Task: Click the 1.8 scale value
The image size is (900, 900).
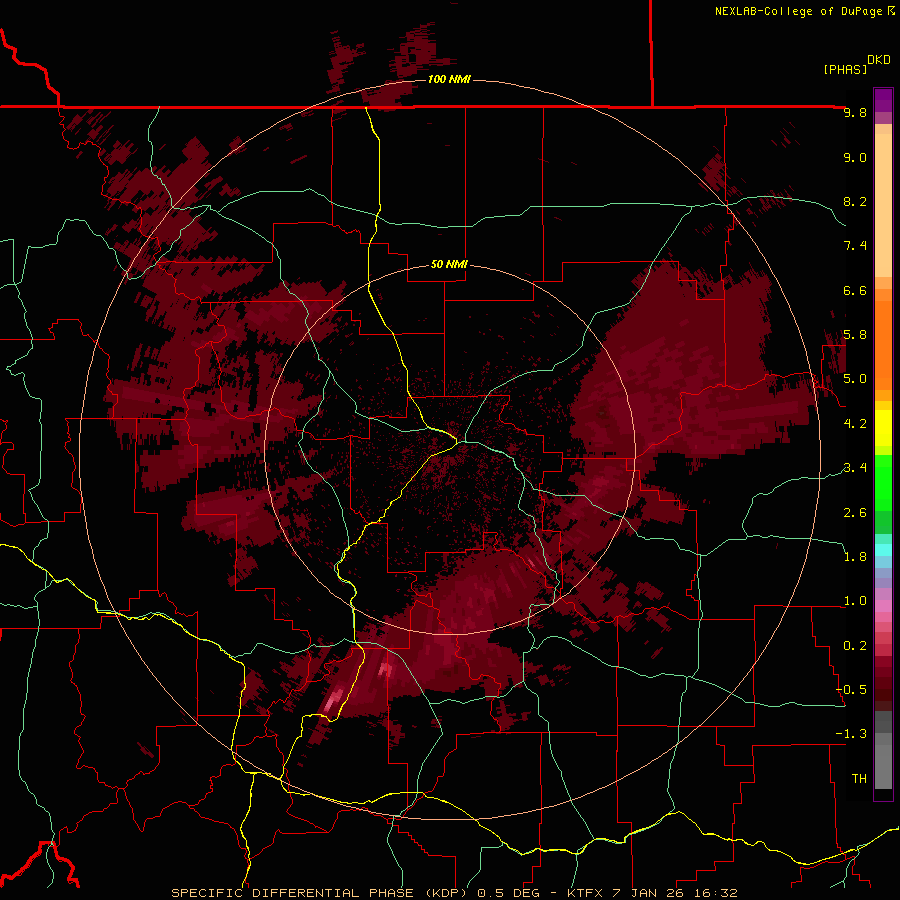Action: (855, 557)
